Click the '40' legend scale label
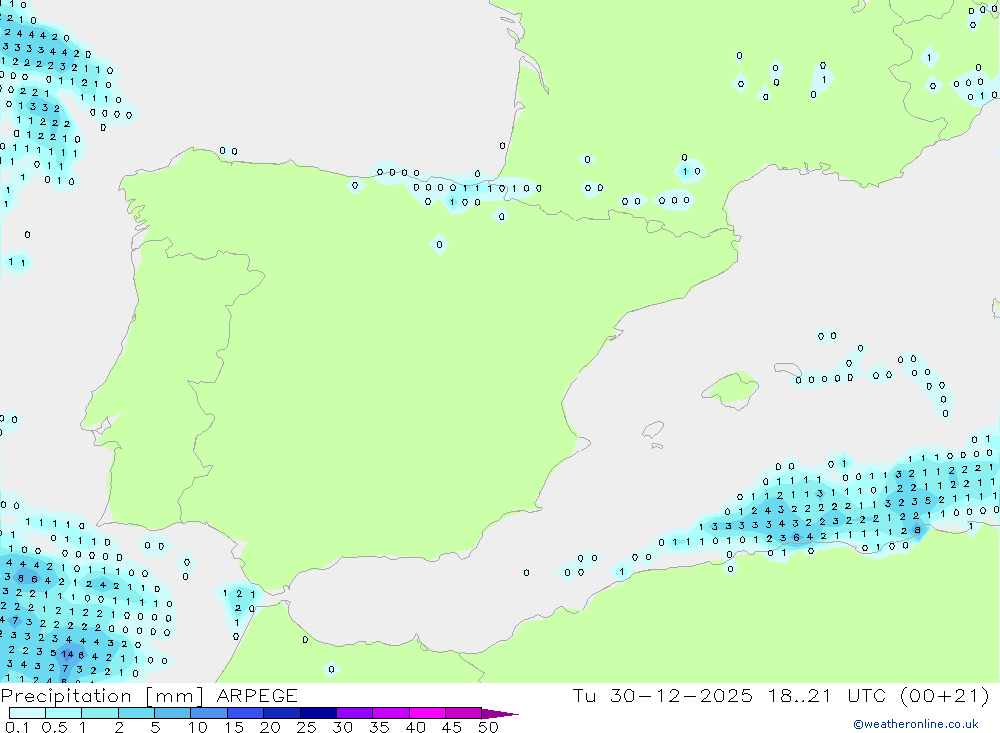 click(x=416, y=727)
